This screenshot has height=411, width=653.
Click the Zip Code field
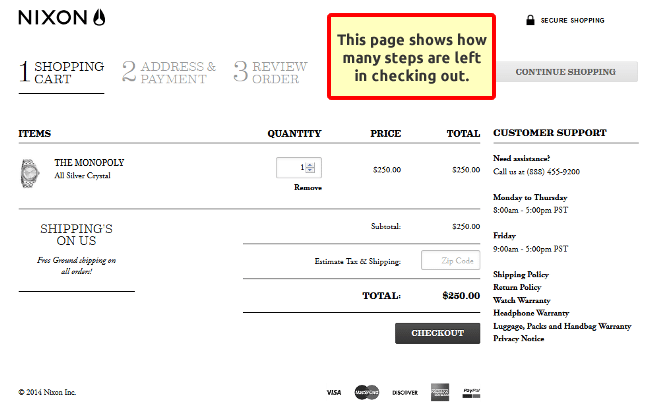click(451, 260)
